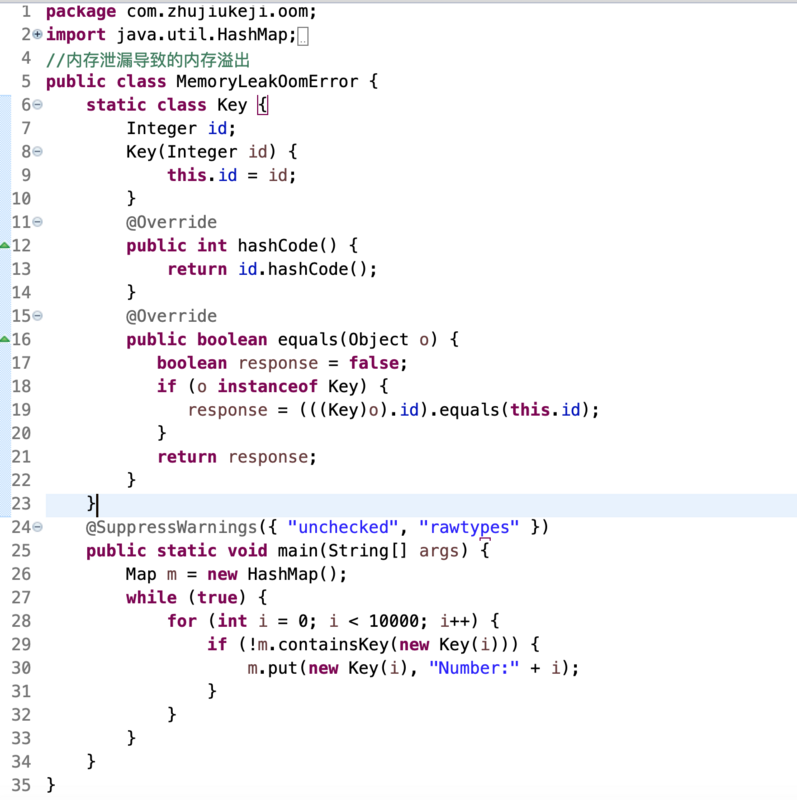797x800 pixels.
Task: Click the final closing brace on line 35
Action: point(51,785)
